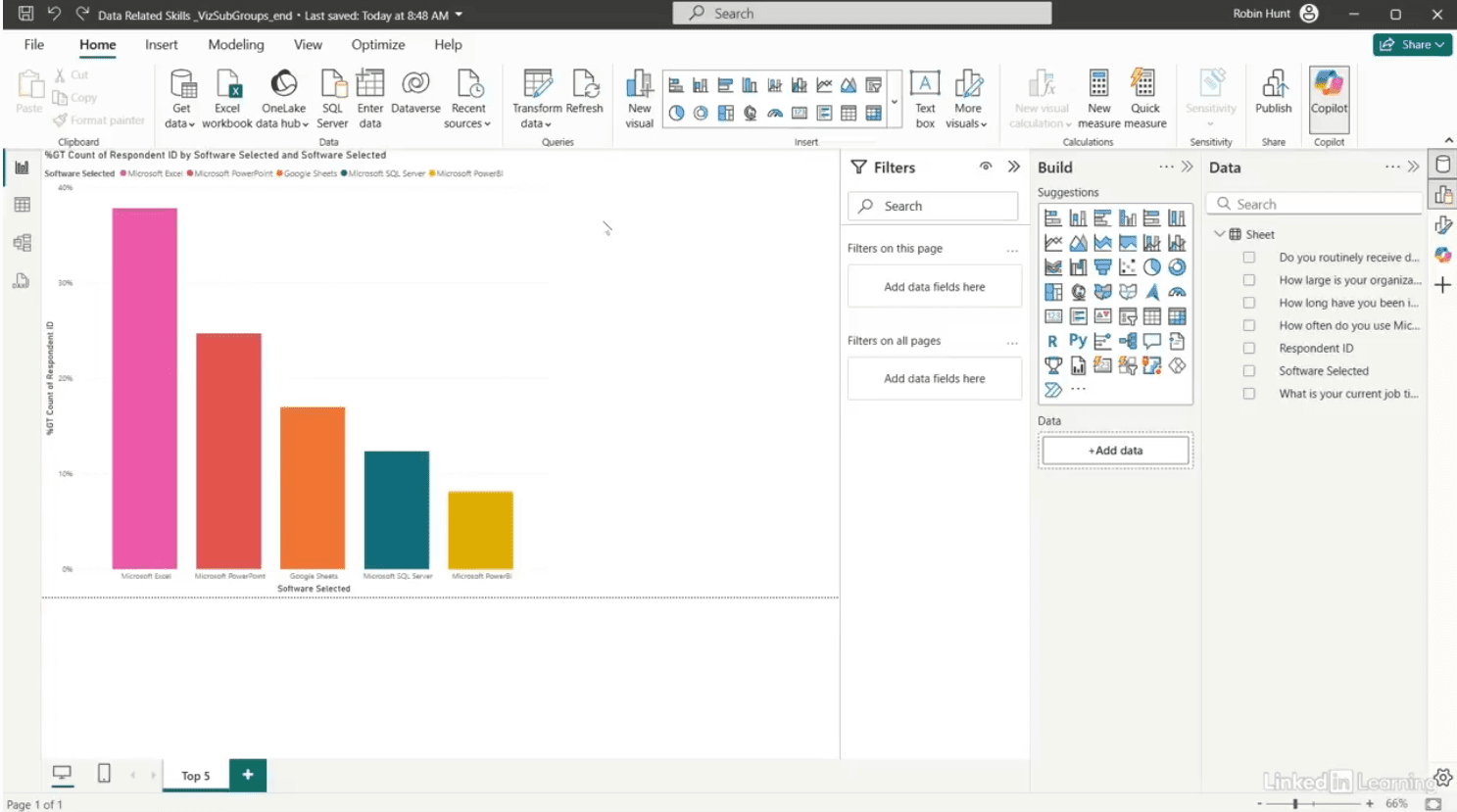
Task: Check the 'What is your current job ti...' field
Action: coord(1249,394)
